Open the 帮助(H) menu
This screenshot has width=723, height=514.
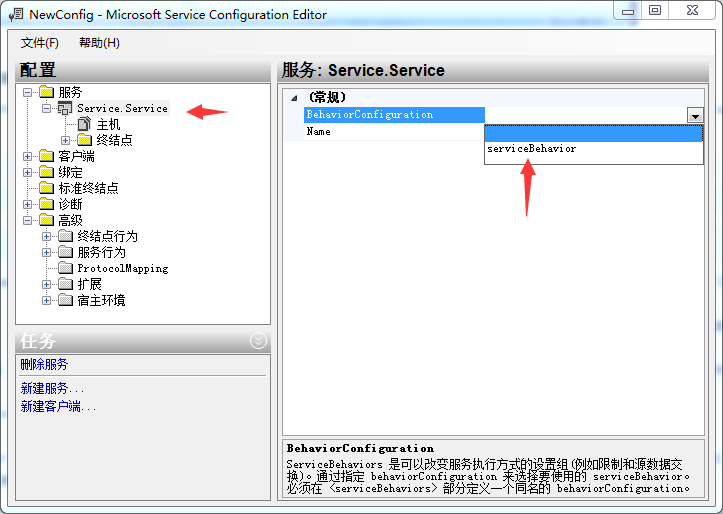[99, 43]
